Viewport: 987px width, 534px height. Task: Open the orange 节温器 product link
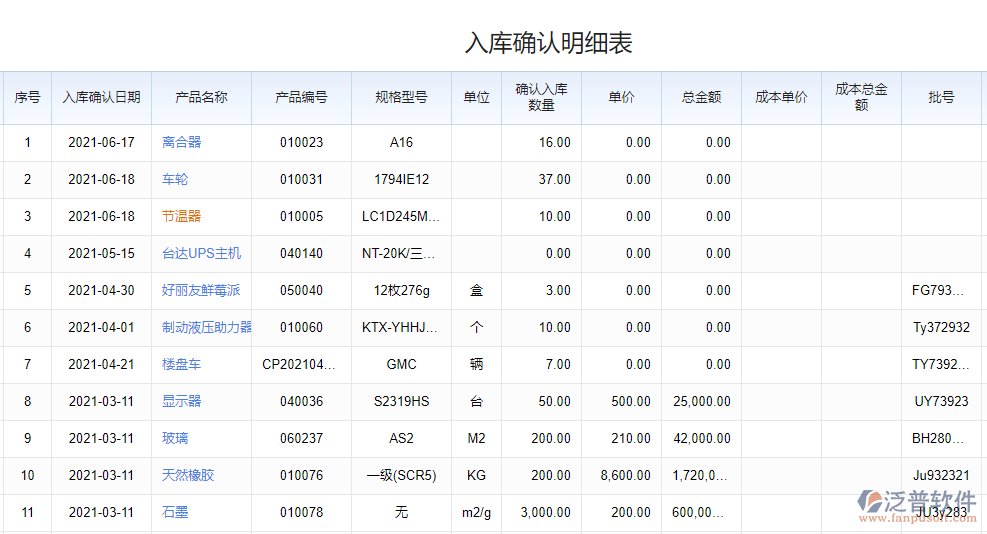(181, 216)
